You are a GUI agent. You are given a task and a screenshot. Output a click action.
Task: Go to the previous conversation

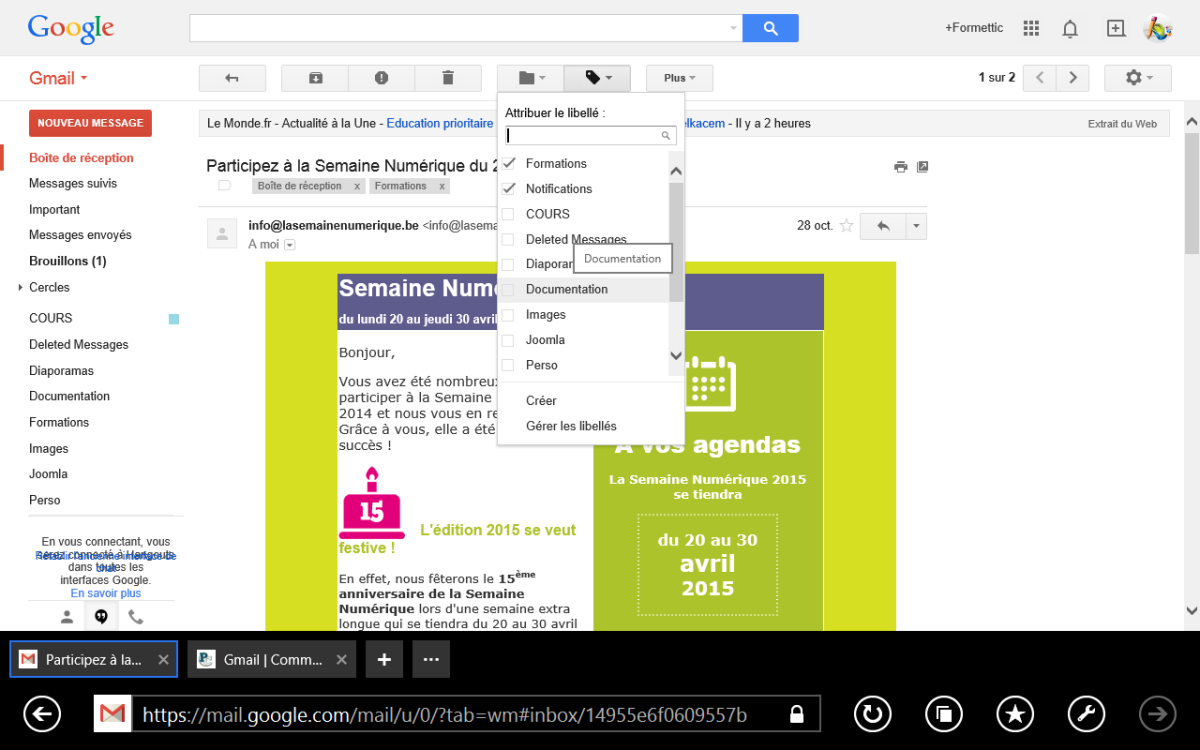[x=1040, y=78]
